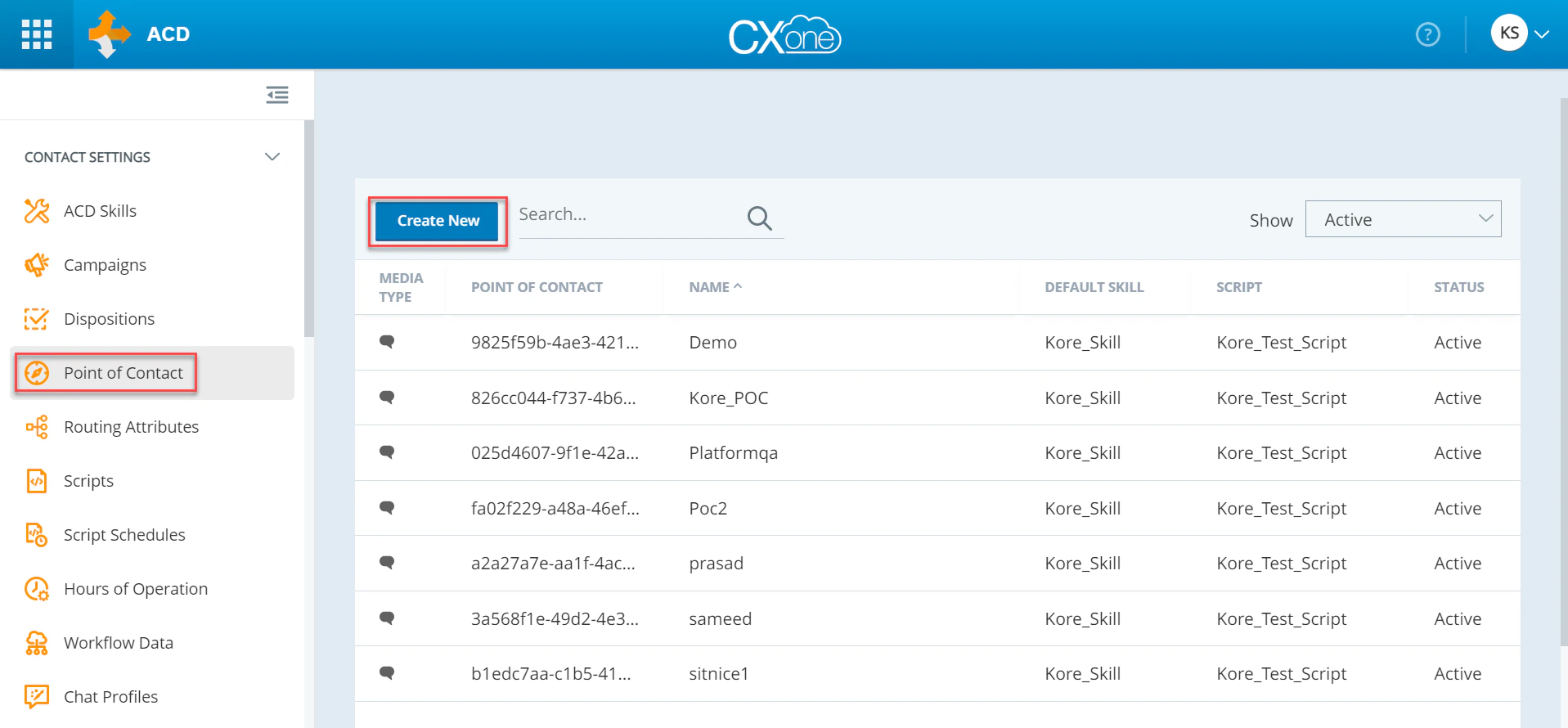The image size is (1568, 728).
Task: Click the sidebar vertical scrollbar
Action: point(309,229)
